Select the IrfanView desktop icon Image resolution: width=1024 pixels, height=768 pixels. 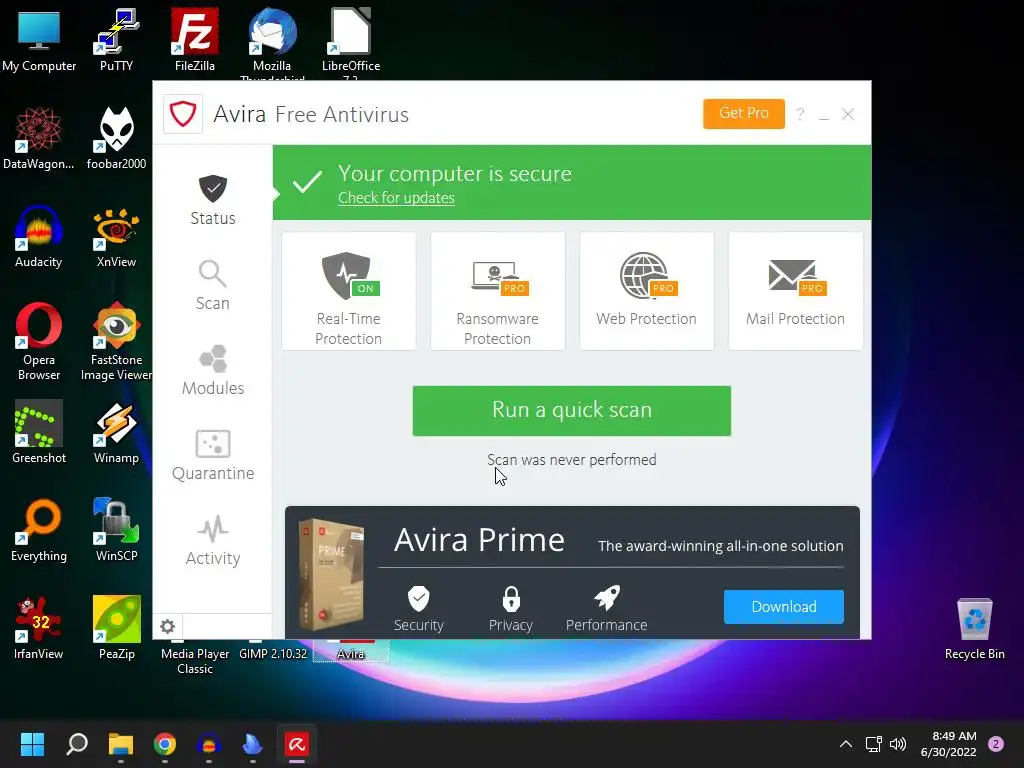click(x=39, y=628)
